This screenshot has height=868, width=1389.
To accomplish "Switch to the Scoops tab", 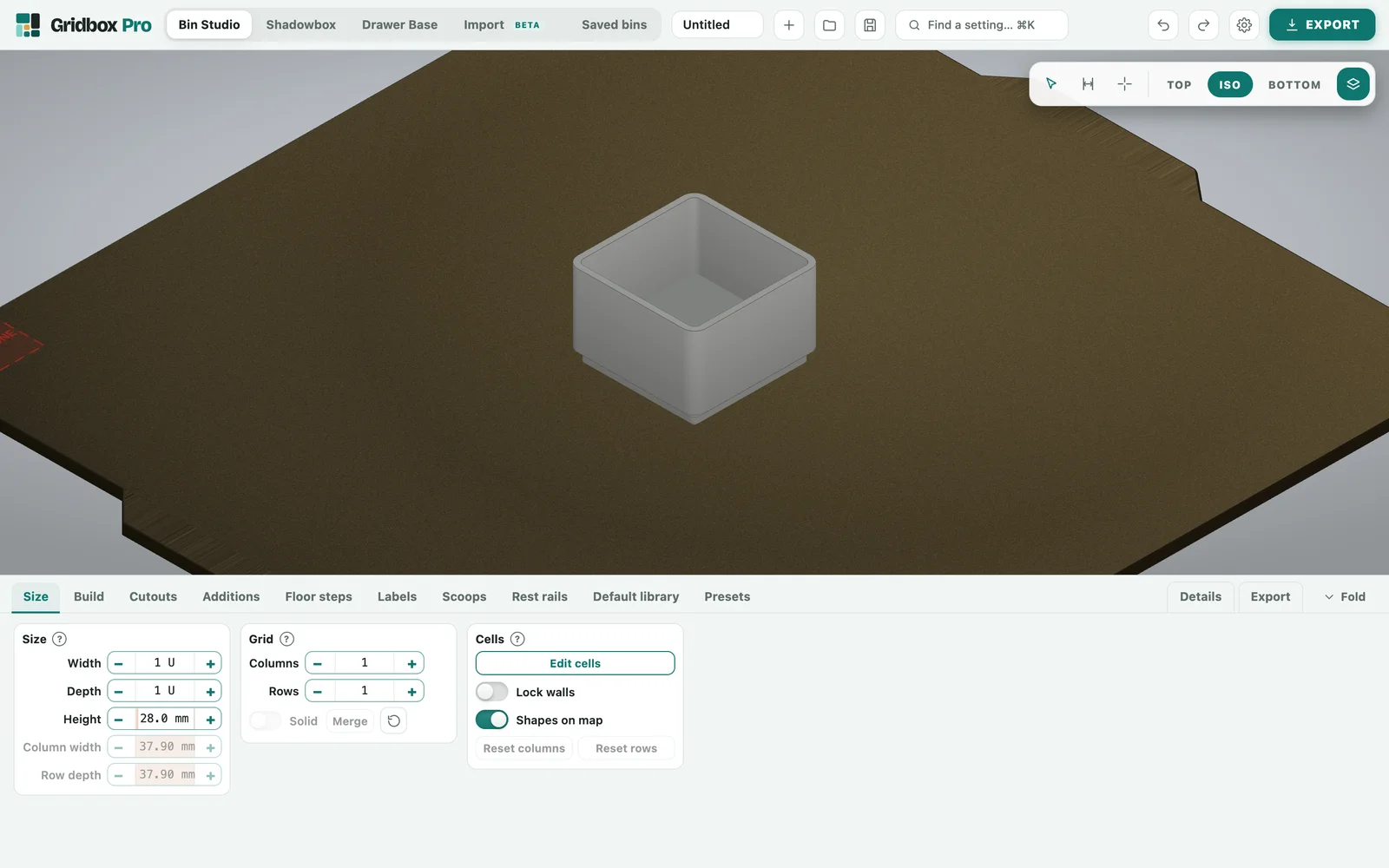I will pos(464,596).
